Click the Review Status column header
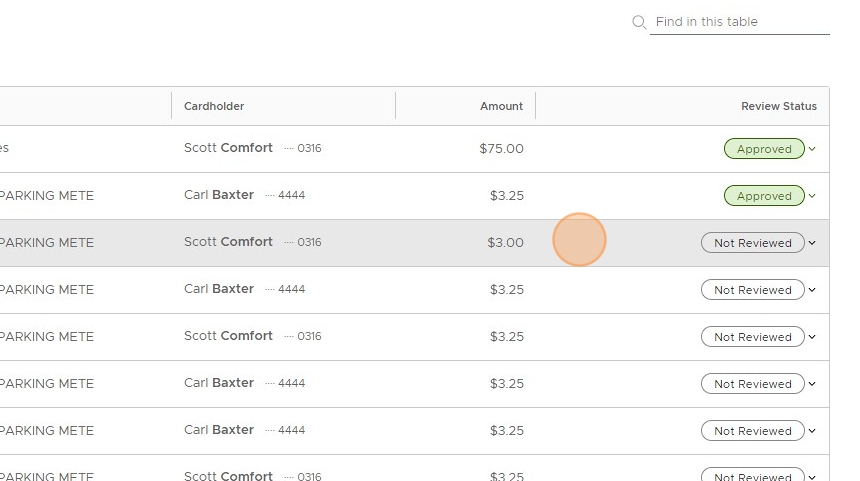 click(778, 106)
